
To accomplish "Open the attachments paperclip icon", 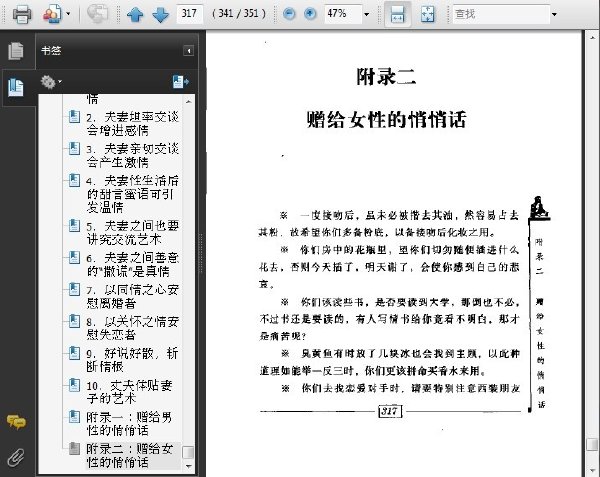I will point(16,457).
